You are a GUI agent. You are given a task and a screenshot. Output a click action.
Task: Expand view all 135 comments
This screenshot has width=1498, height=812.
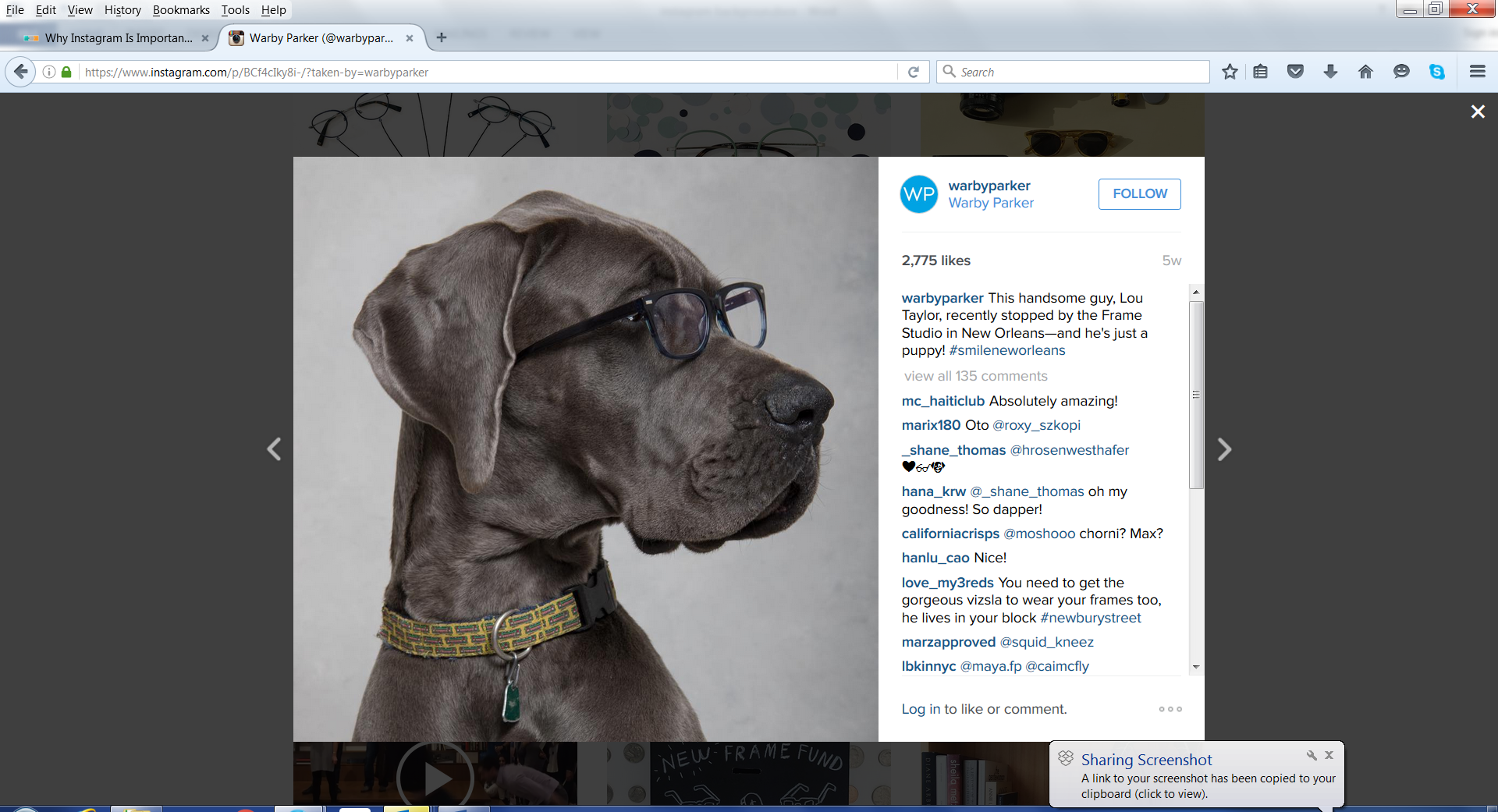coord(975,376)
